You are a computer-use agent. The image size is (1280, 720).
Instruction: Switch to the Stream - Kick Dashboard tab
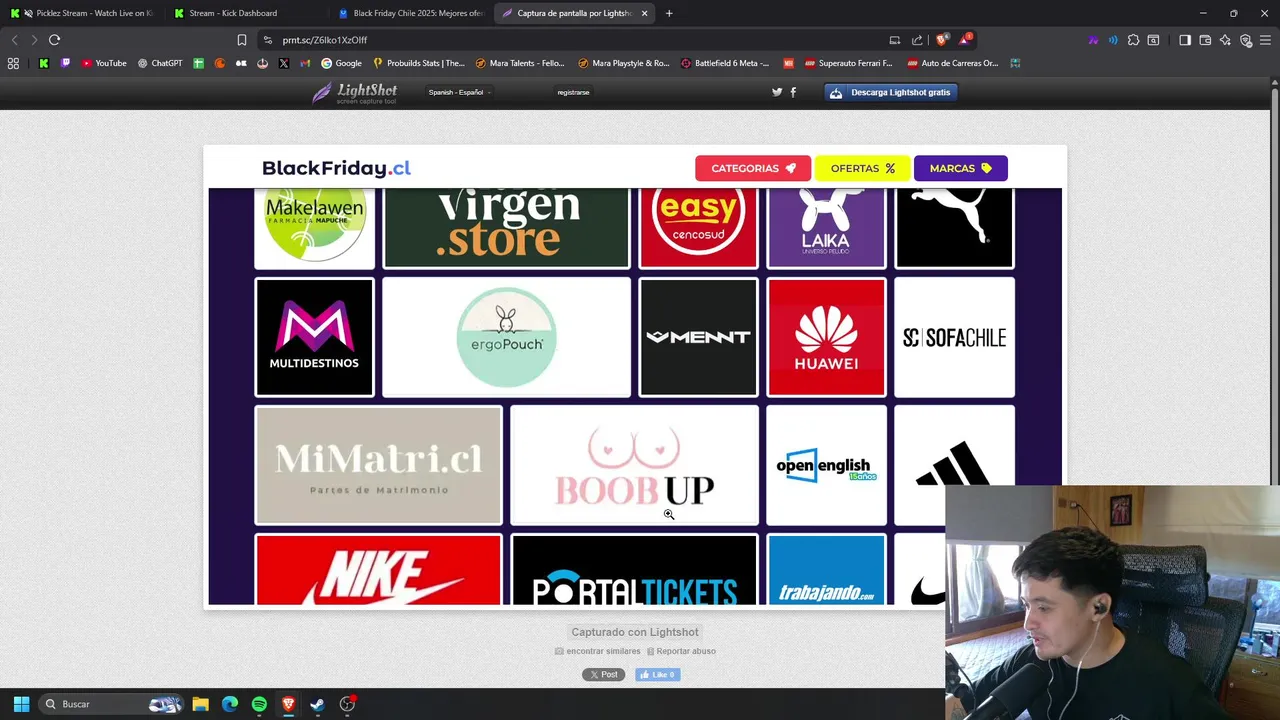tap(240, 13)
